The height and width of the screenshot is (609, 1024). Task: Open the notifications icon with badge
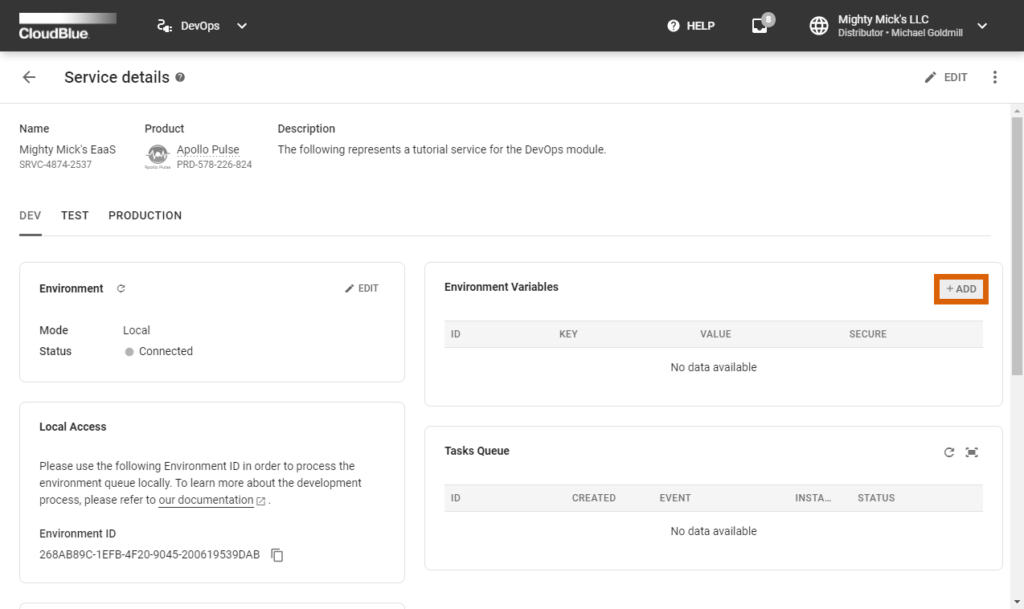(x=761, y=24)
